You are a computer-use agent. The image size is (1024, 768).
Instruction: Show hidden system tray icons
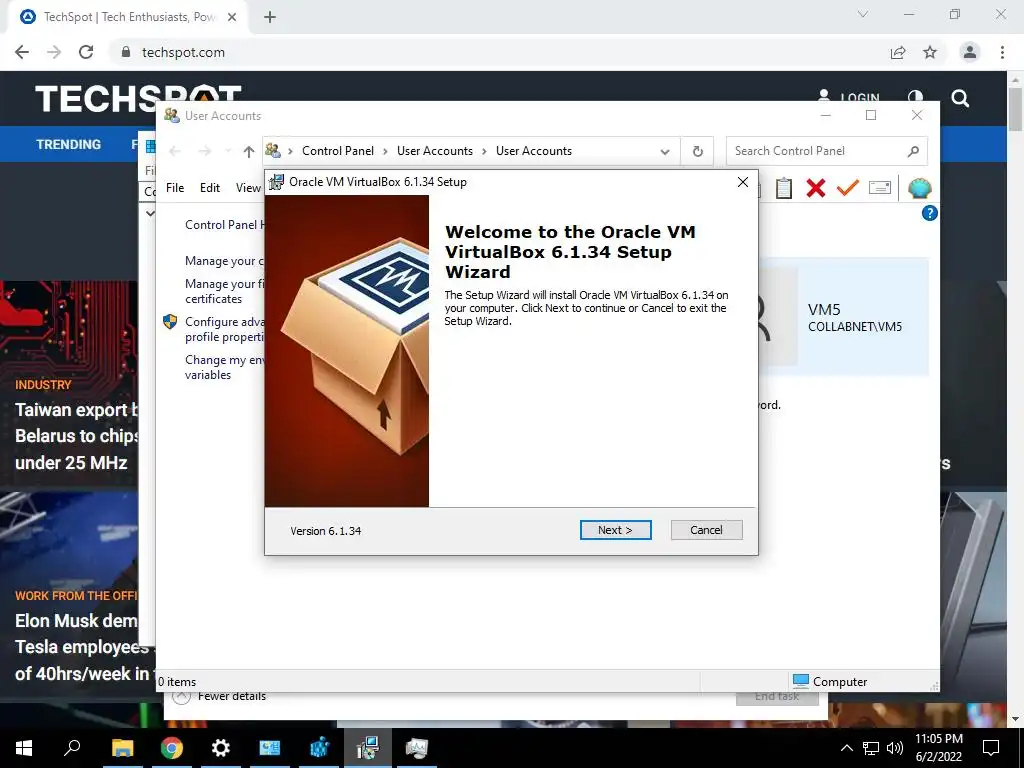pos(846,748)
